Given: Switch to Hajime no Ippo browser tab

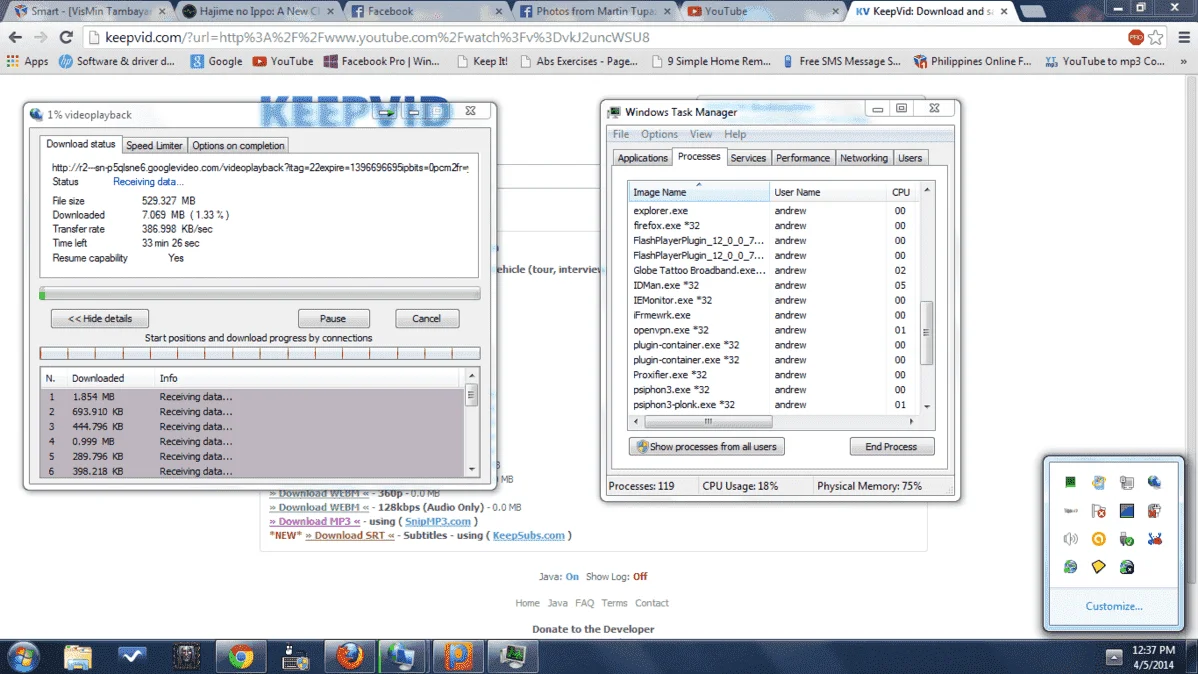Looking at the screenshot, I should tap(258, 11).
